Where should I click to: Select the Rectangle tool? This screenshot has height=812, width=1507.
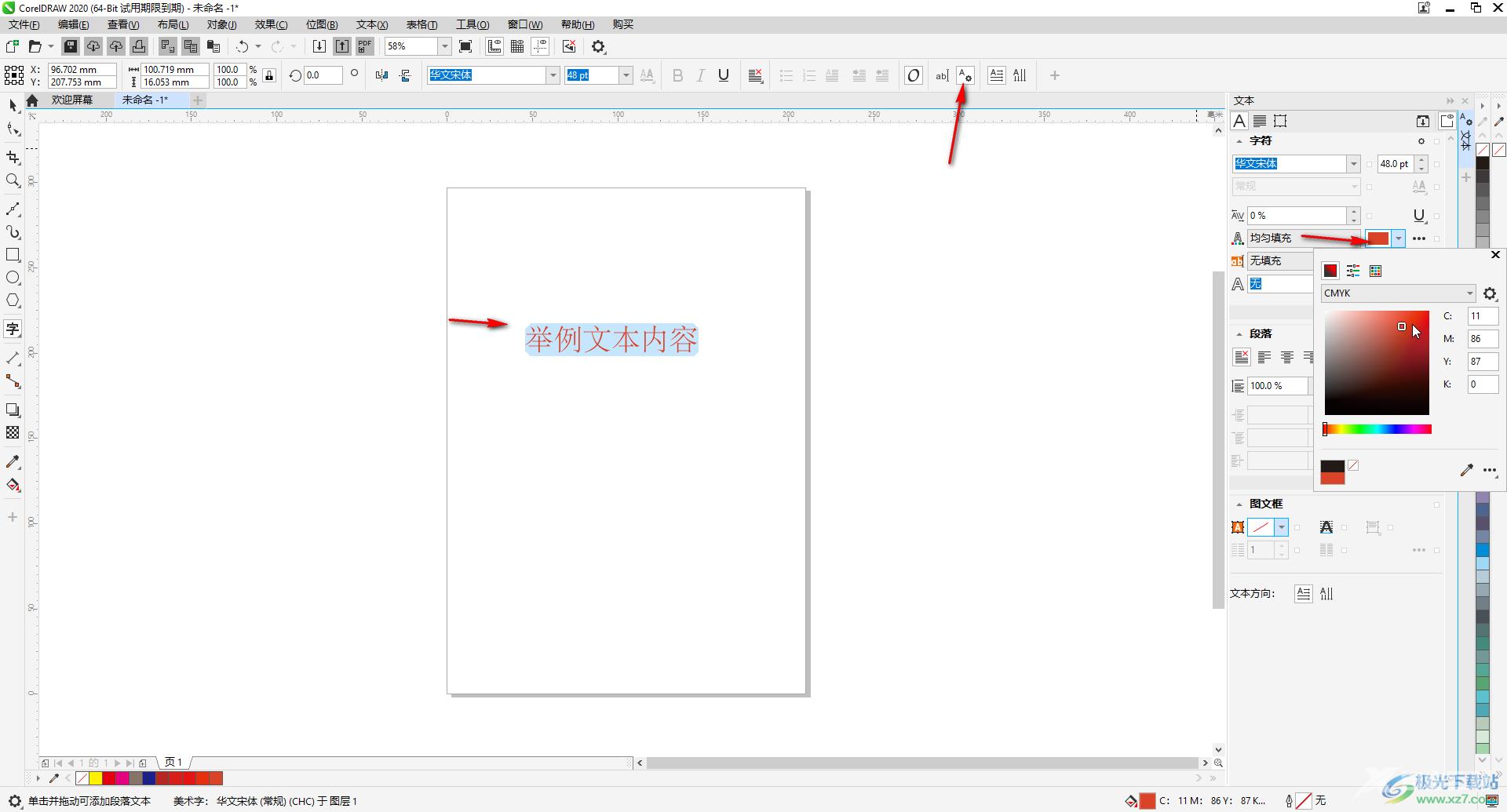[13, 255]
